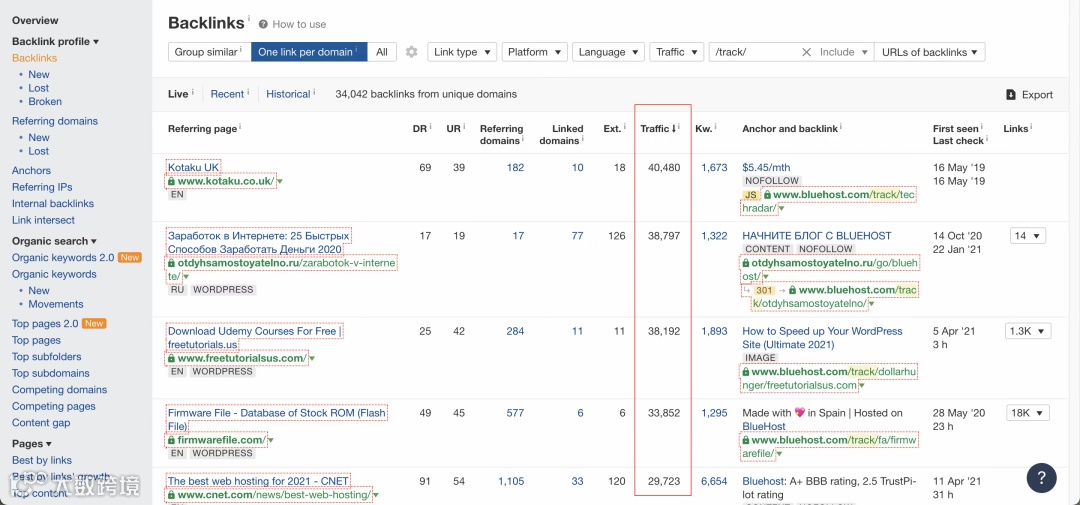The image size is (1080, 505).
Task: Clear the /track/ search filter
Action: point(806,52)
